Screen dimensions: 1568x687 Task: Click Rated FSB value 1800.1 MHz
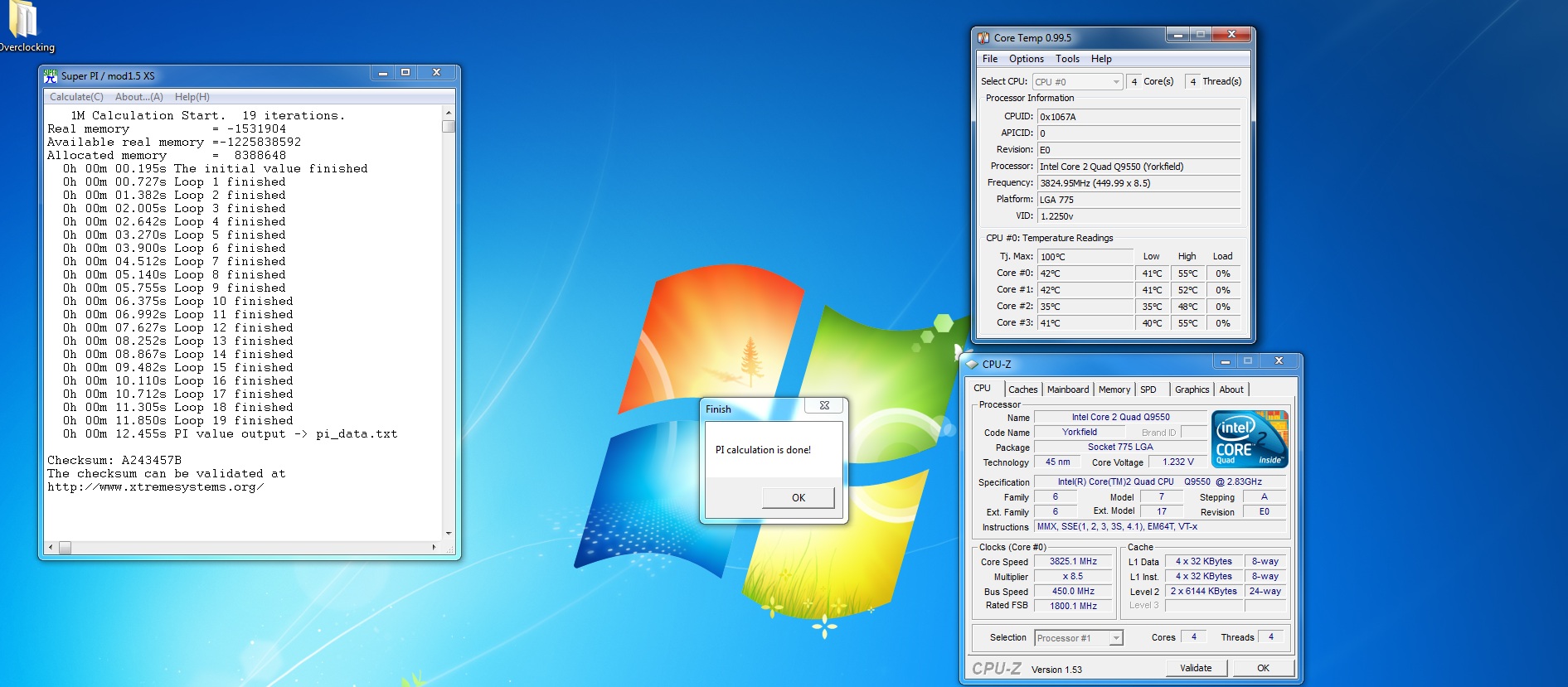click(x=1073, y=606)
